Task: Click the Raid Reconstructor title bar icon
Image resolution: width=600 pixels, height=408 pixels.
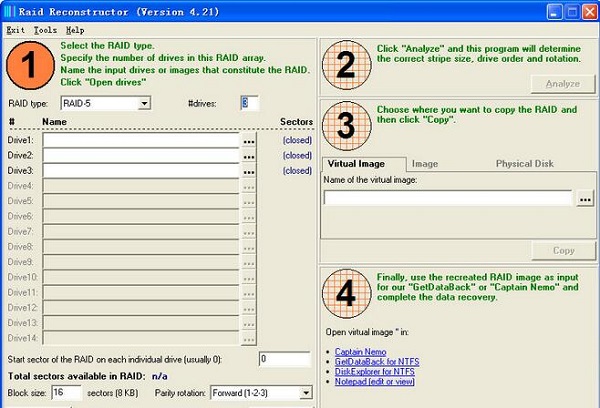Action: [9, 11]
